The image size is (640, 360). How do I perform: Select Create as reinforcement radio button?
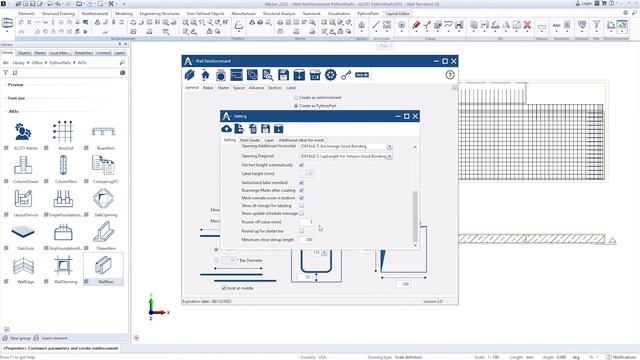point(296,98)
